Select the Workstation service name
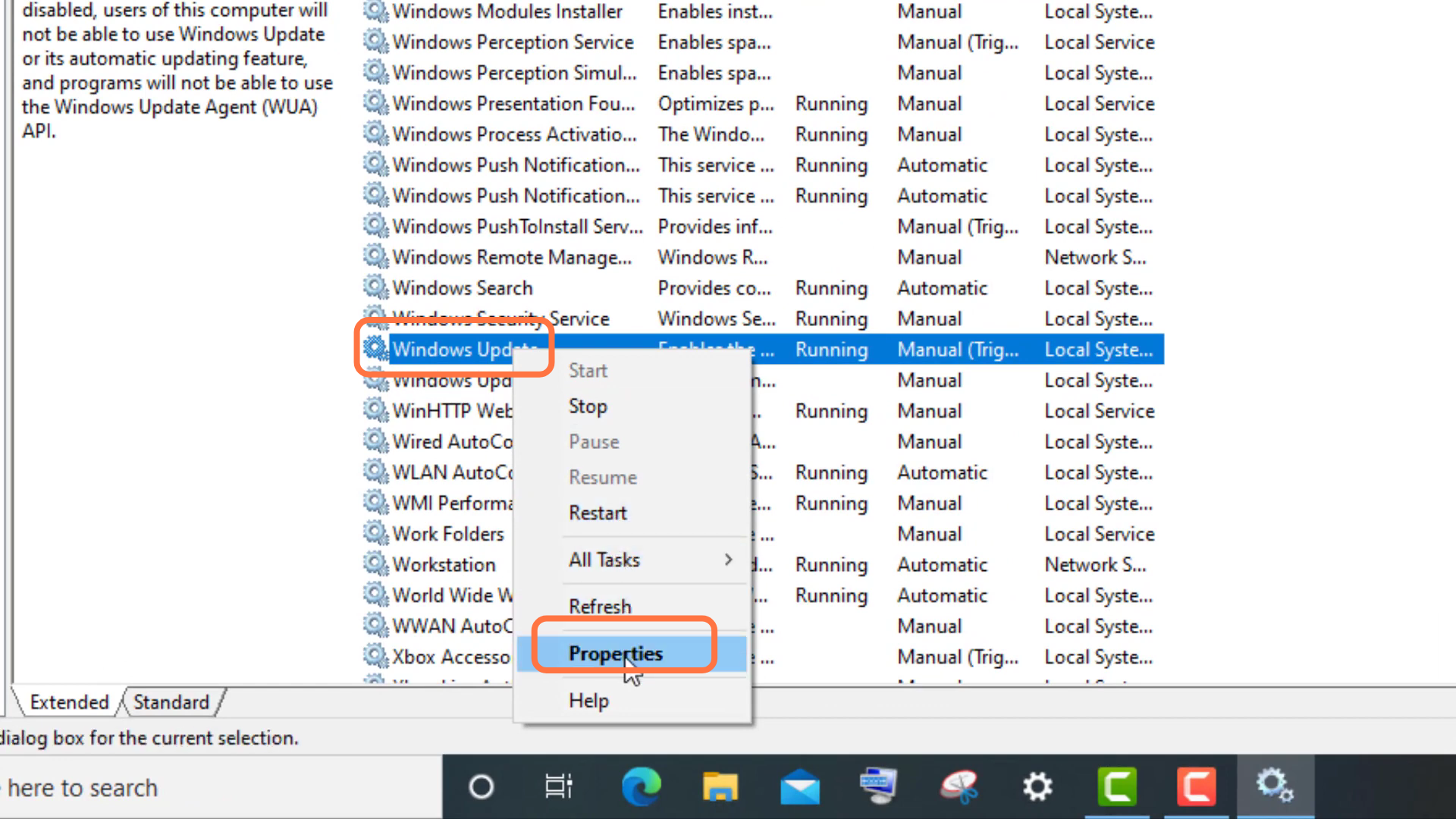 [444, 565]
